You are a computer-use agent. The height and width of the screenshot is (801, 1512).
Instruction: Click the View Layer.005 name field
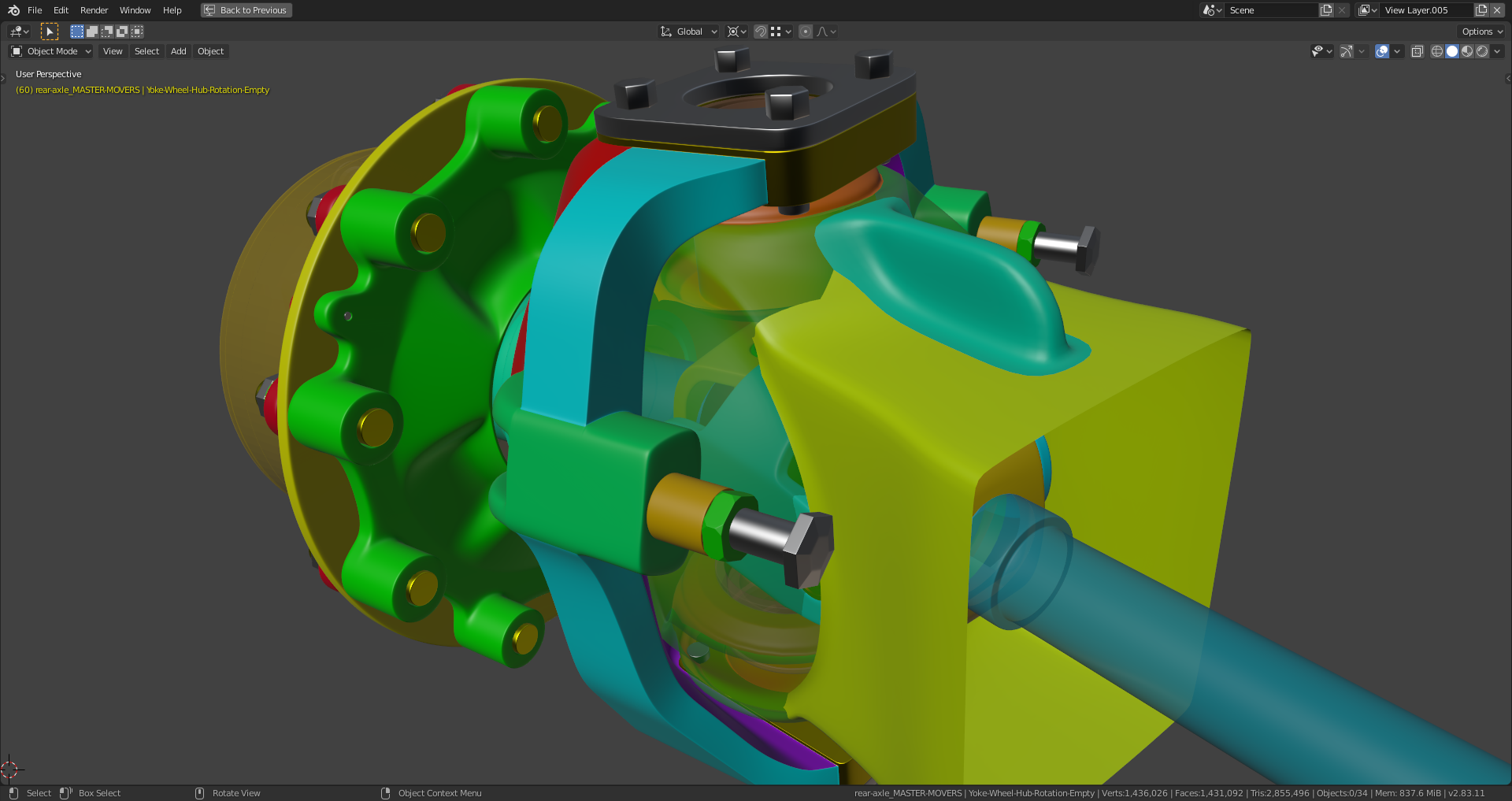1426,10
